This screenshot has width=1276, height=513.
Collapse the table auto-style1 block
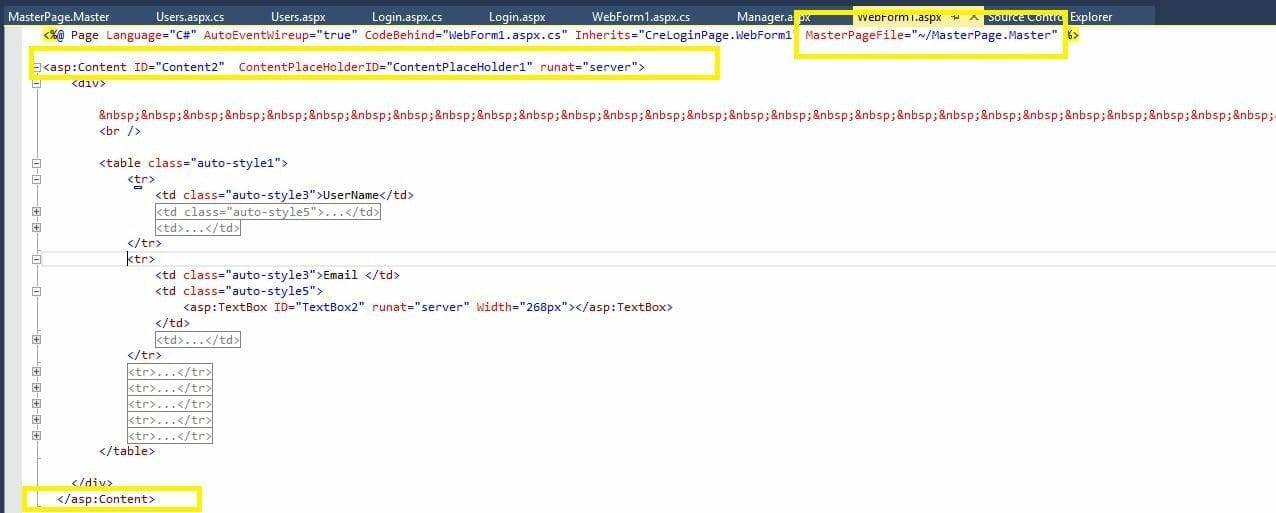[x=36, y=163]
